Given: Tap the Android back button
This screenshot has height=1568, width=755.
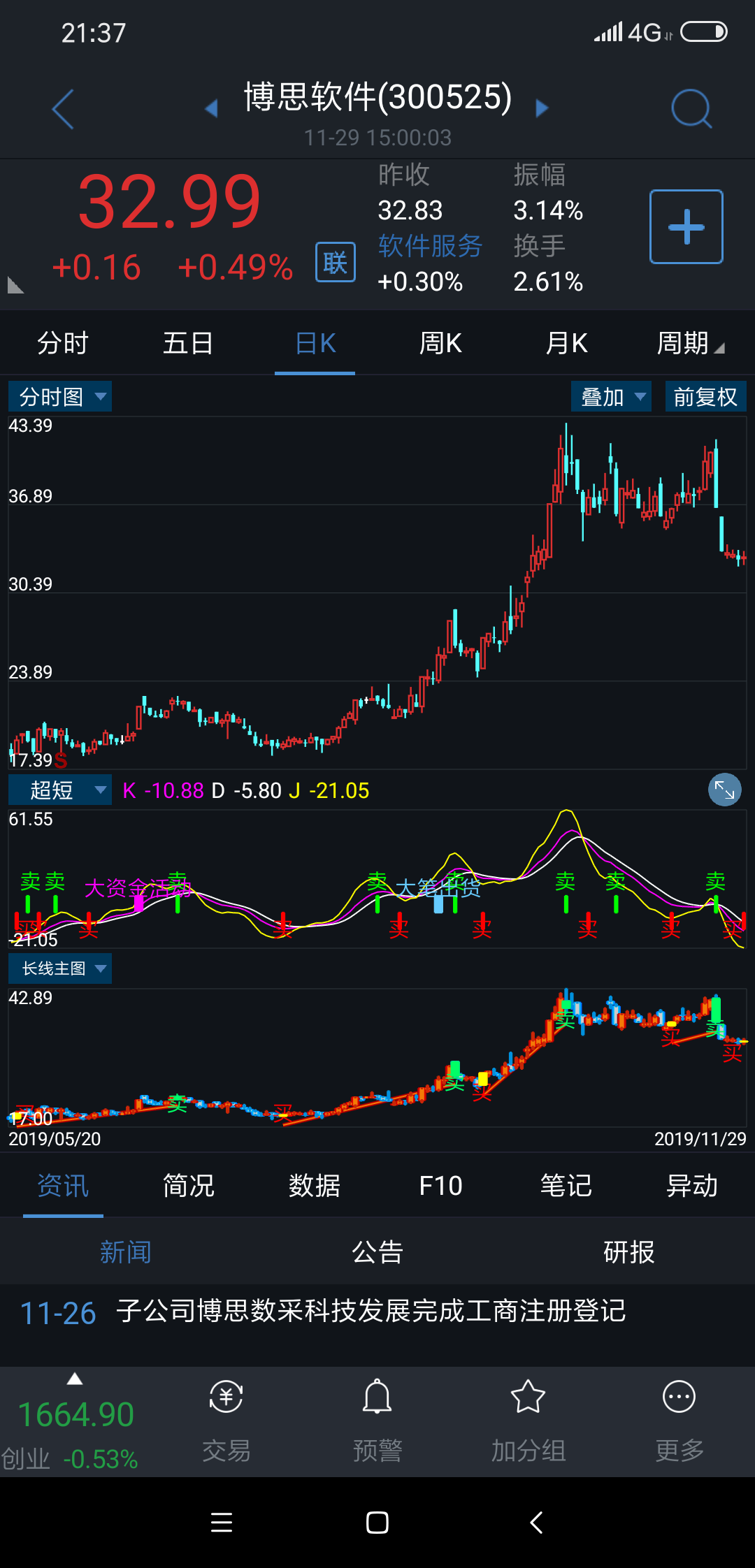Looking at the screenshot, I should point(536,1523).
